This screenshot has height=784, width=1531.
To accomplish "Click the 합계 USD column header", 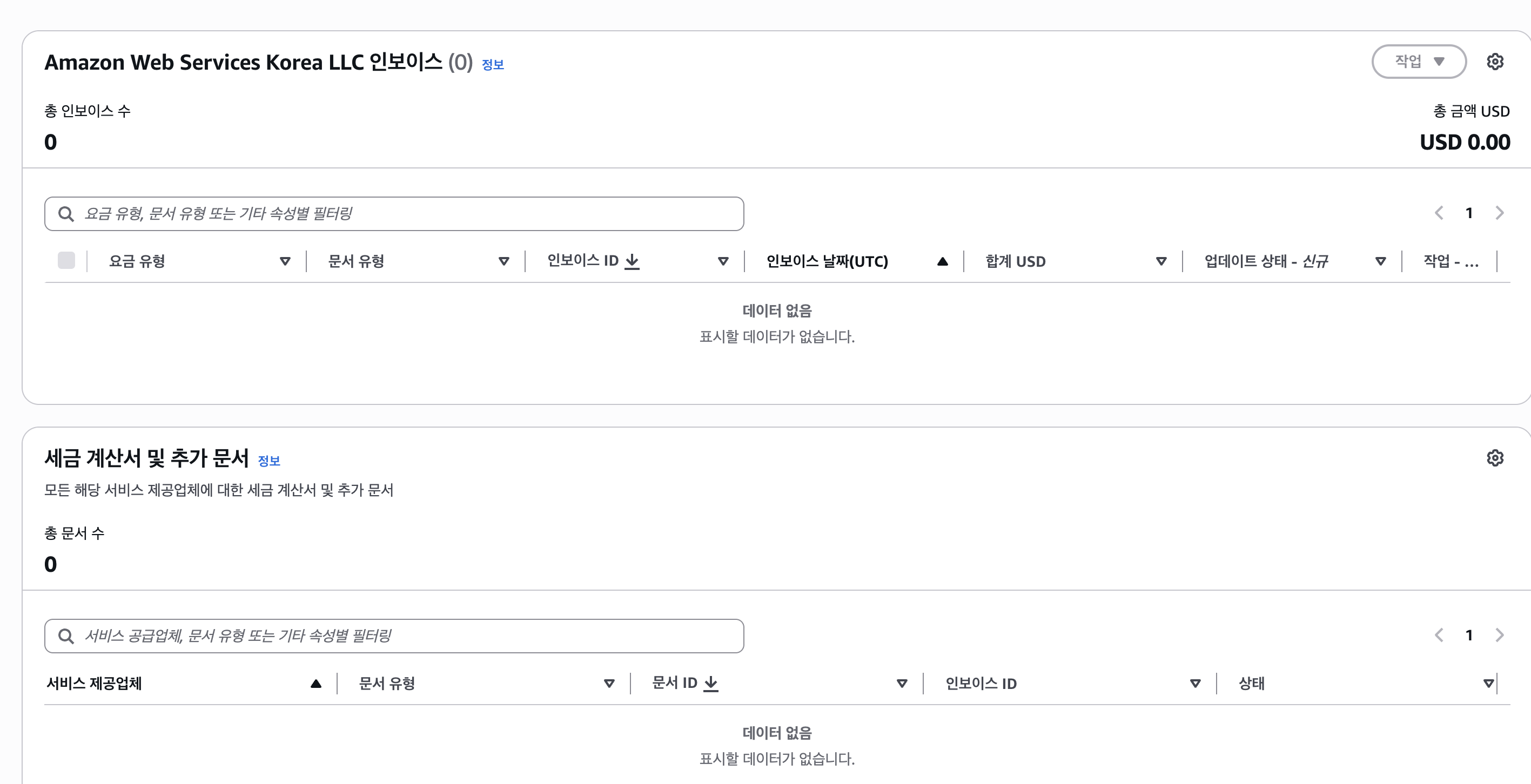I will 1016,261.
